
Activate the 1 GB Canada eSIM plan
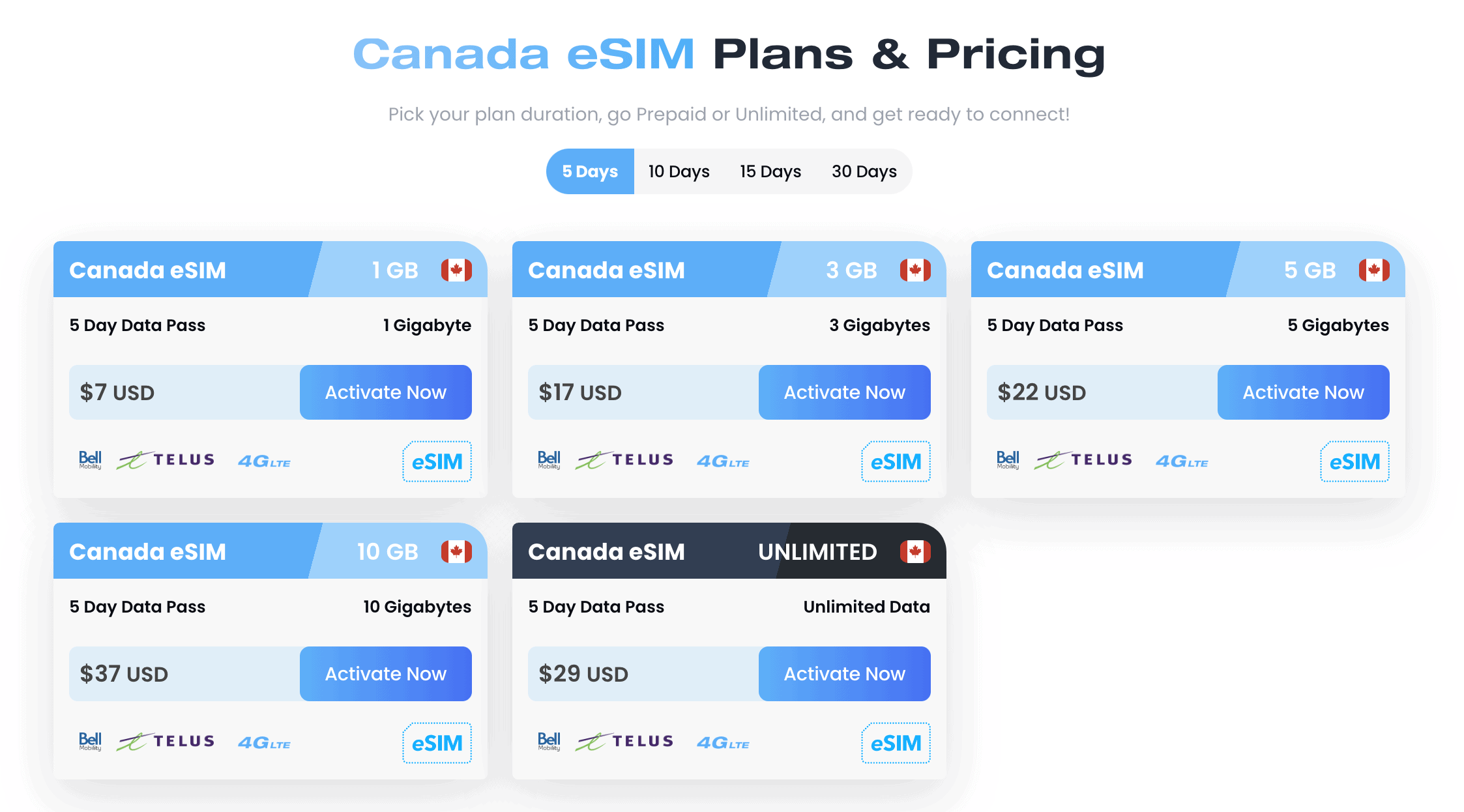click(x=385, y=392)
